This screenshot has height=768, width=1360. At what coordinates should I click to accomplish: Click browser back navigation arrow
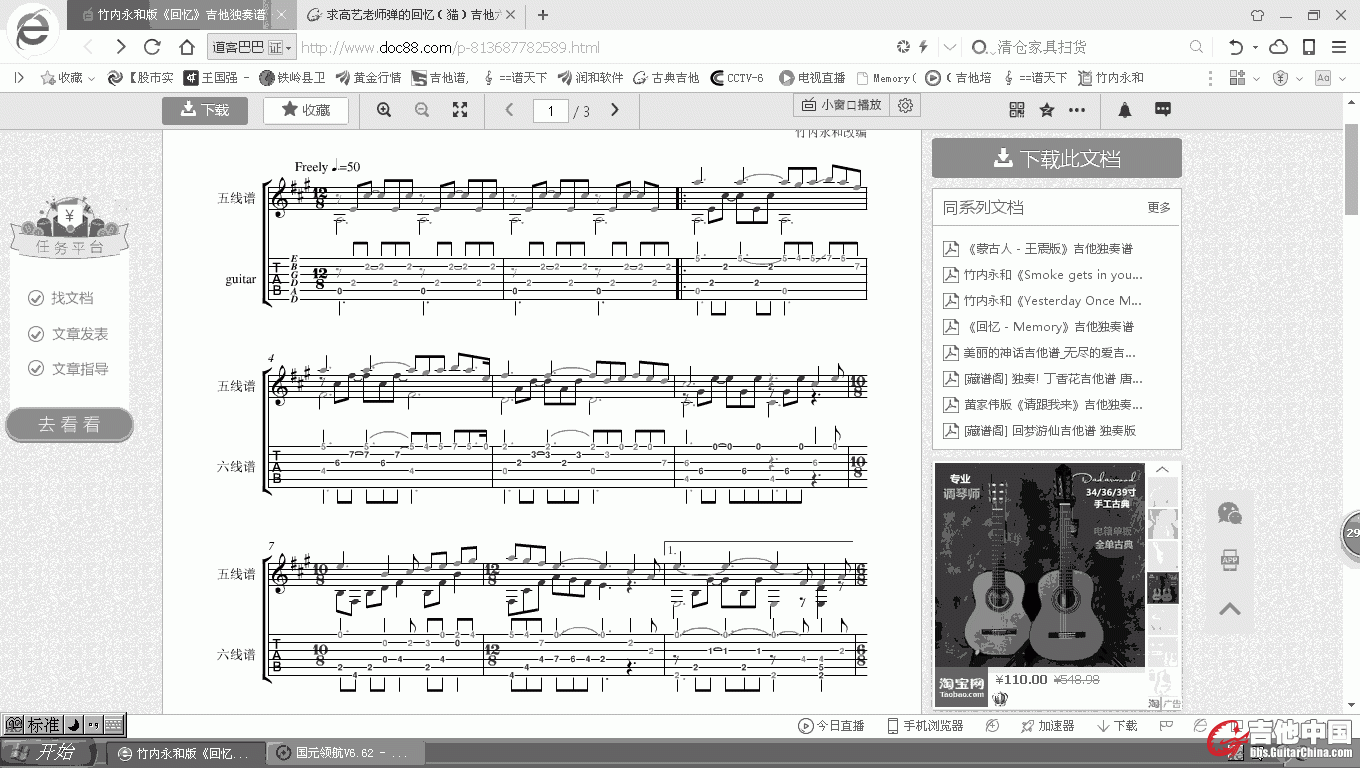(89, 47)
